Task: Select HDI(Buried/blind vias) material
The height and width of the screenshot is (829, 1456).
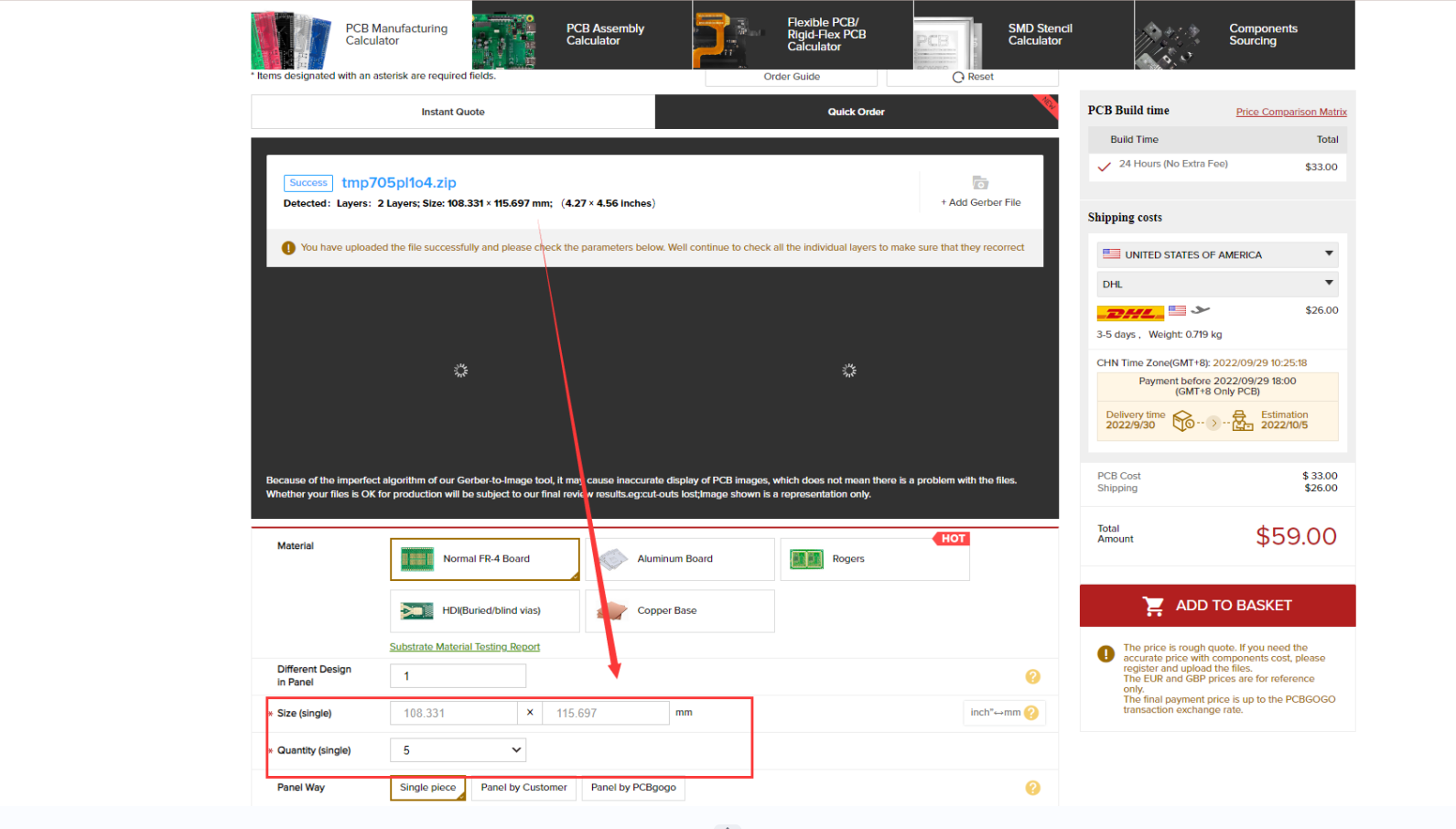Action: pyautogui.click(x=485, y=611)
